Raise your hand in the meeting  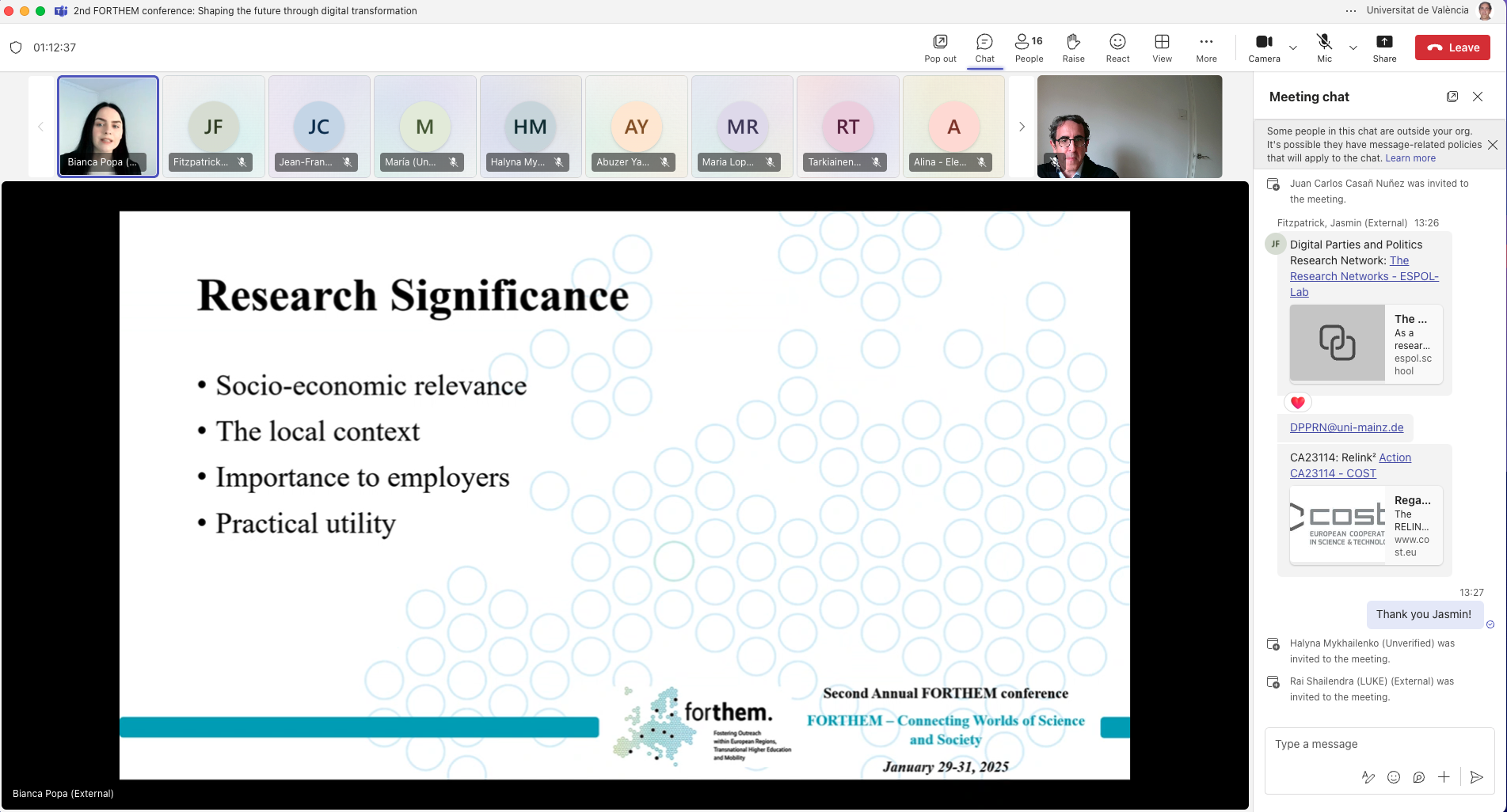click(1073, 47)
